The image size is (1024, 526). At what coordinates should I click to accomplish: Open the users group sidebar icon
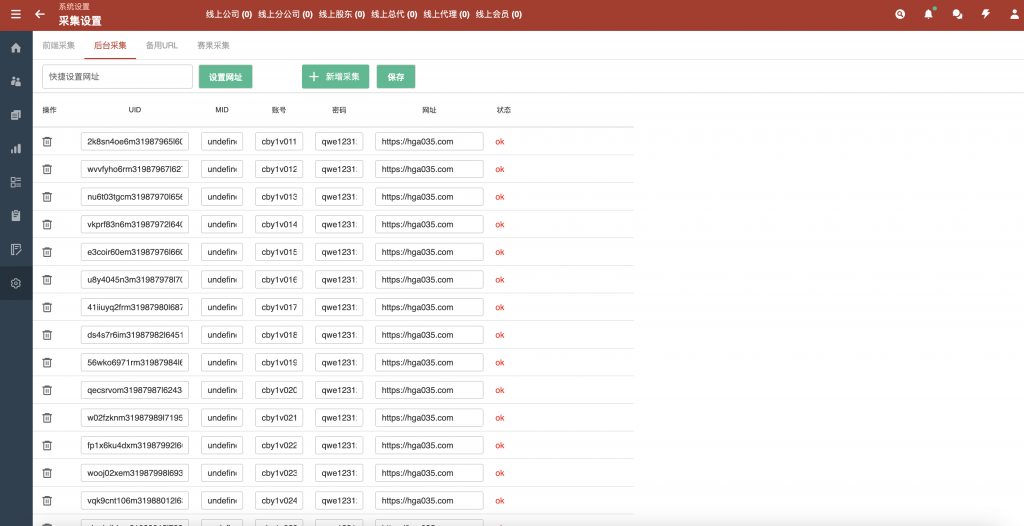[16, 81]
